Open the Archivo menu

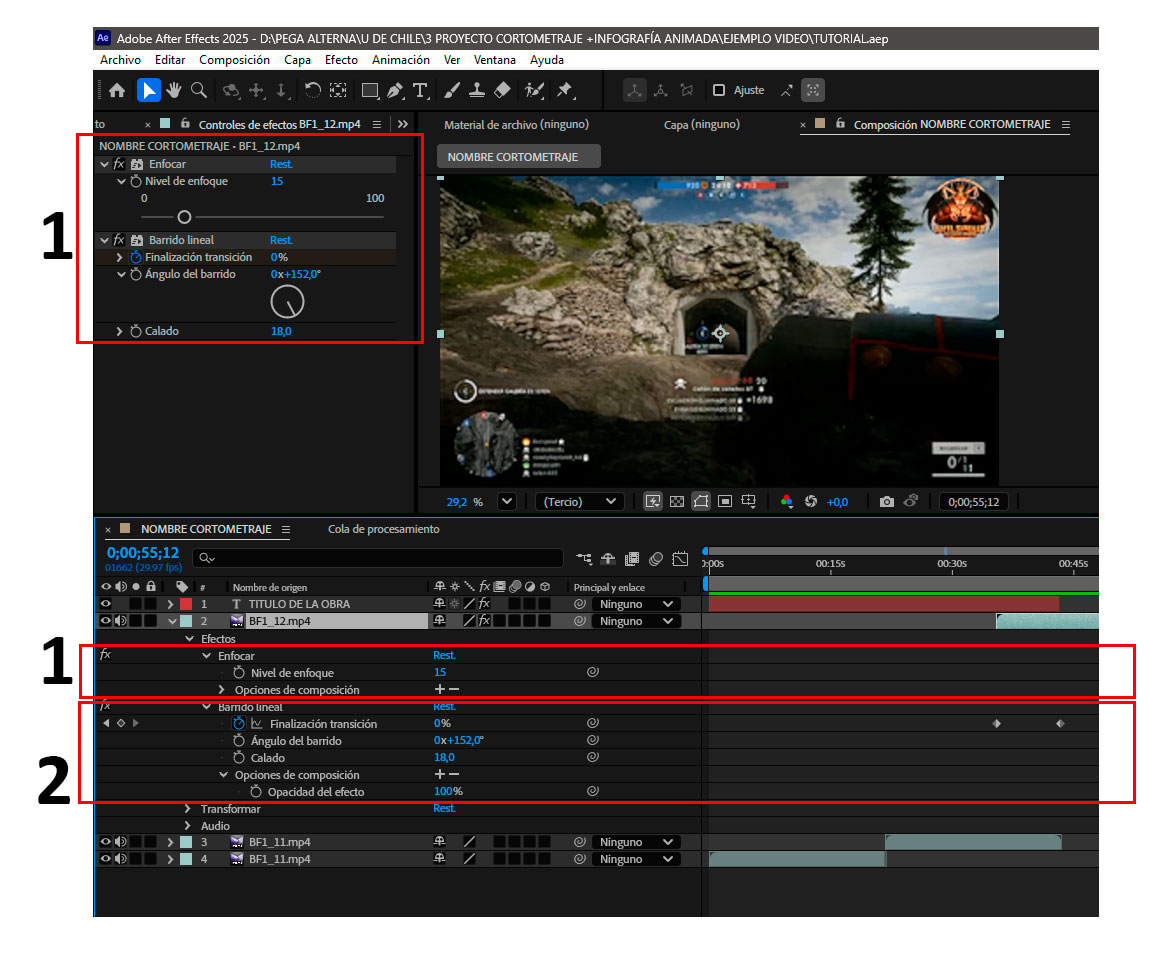120,60
